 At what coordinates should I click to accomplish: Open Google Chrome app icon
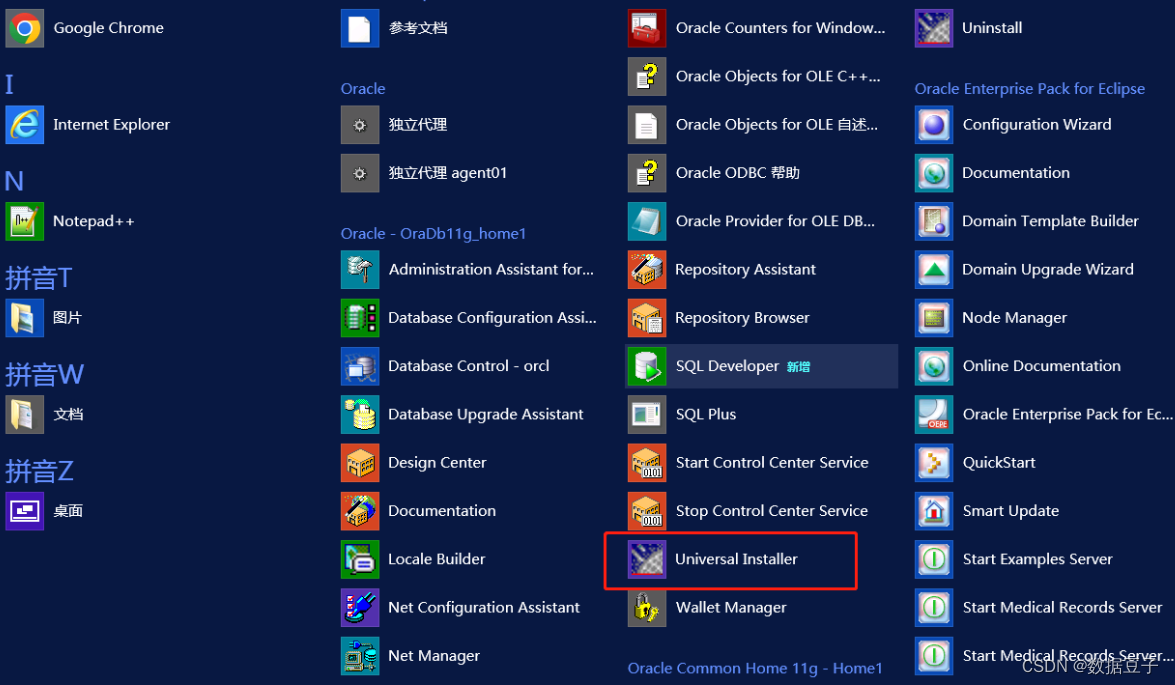[25, 28]
